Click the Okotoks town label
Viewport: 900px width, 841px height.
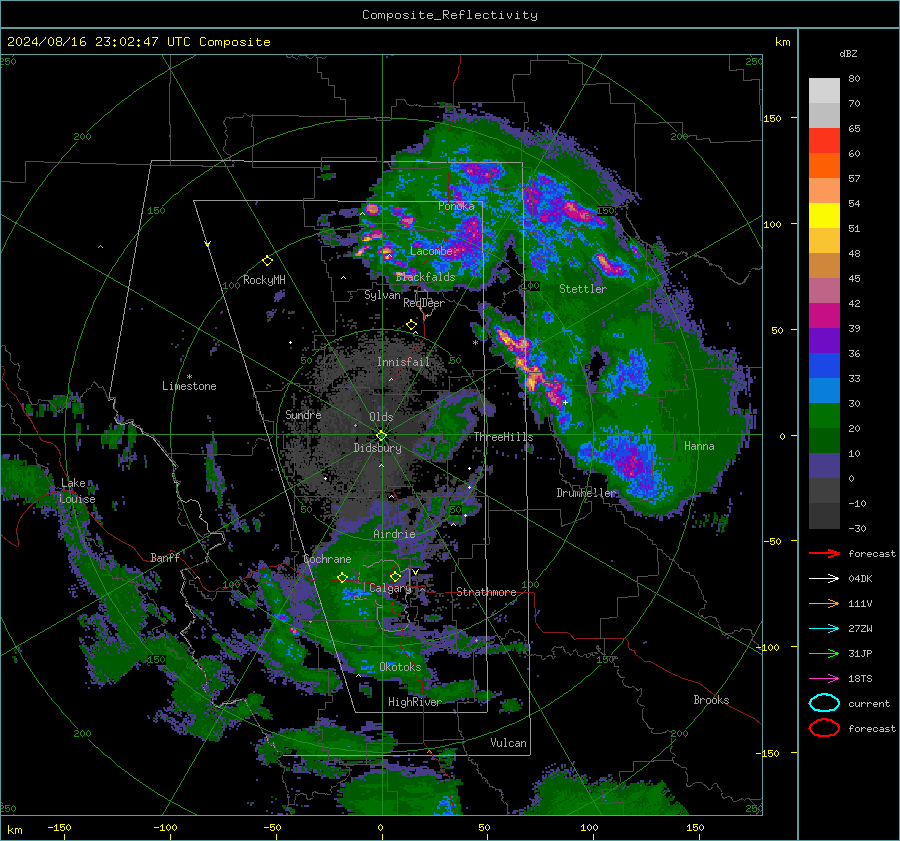click(x=400, y=667)
